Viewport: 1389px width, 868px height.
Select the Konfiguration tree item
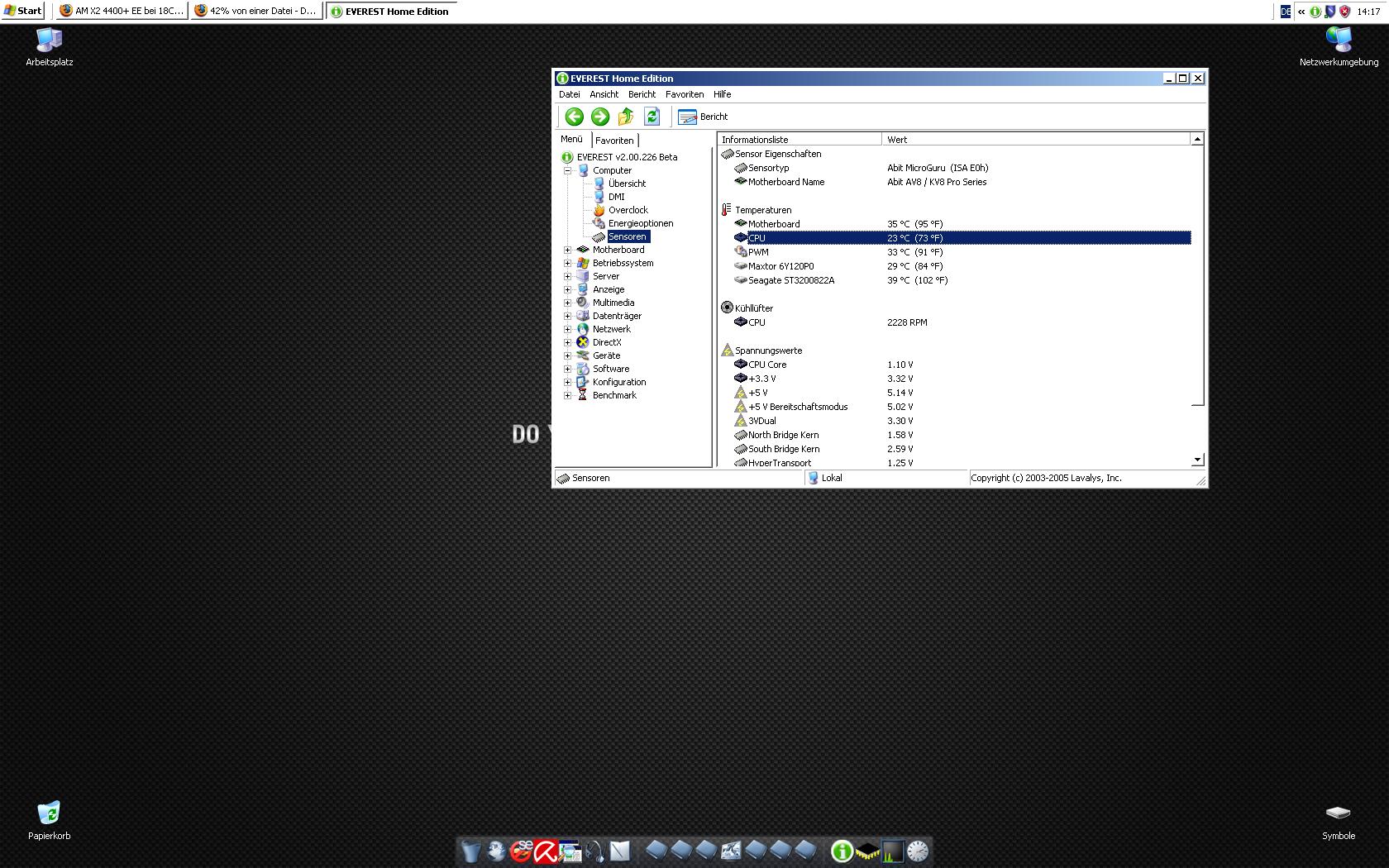click(619, 382)
